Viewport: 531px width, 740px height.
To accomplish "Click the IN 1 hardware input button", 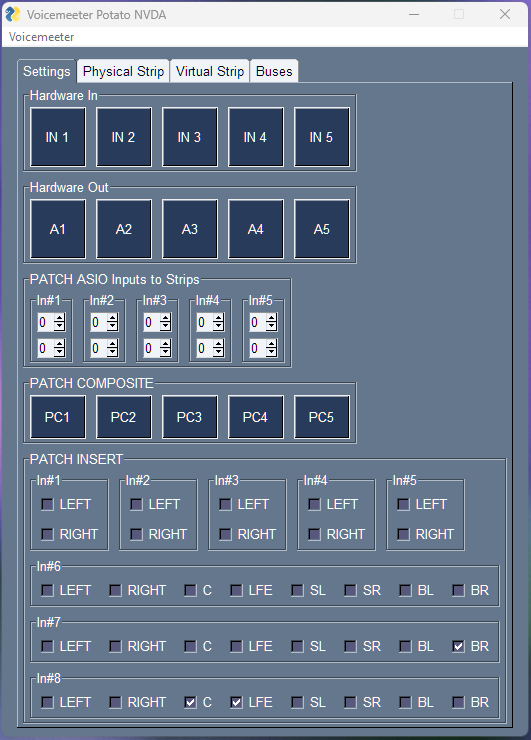I will 58,137.
